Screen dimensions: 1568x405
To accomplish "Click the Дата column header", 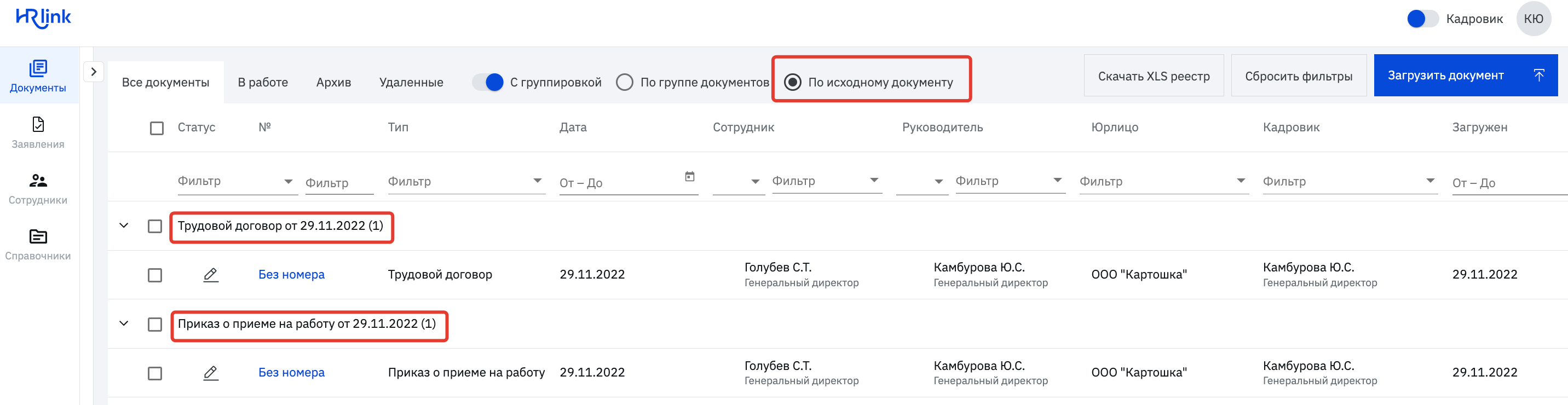I will [x=573, y=127].
